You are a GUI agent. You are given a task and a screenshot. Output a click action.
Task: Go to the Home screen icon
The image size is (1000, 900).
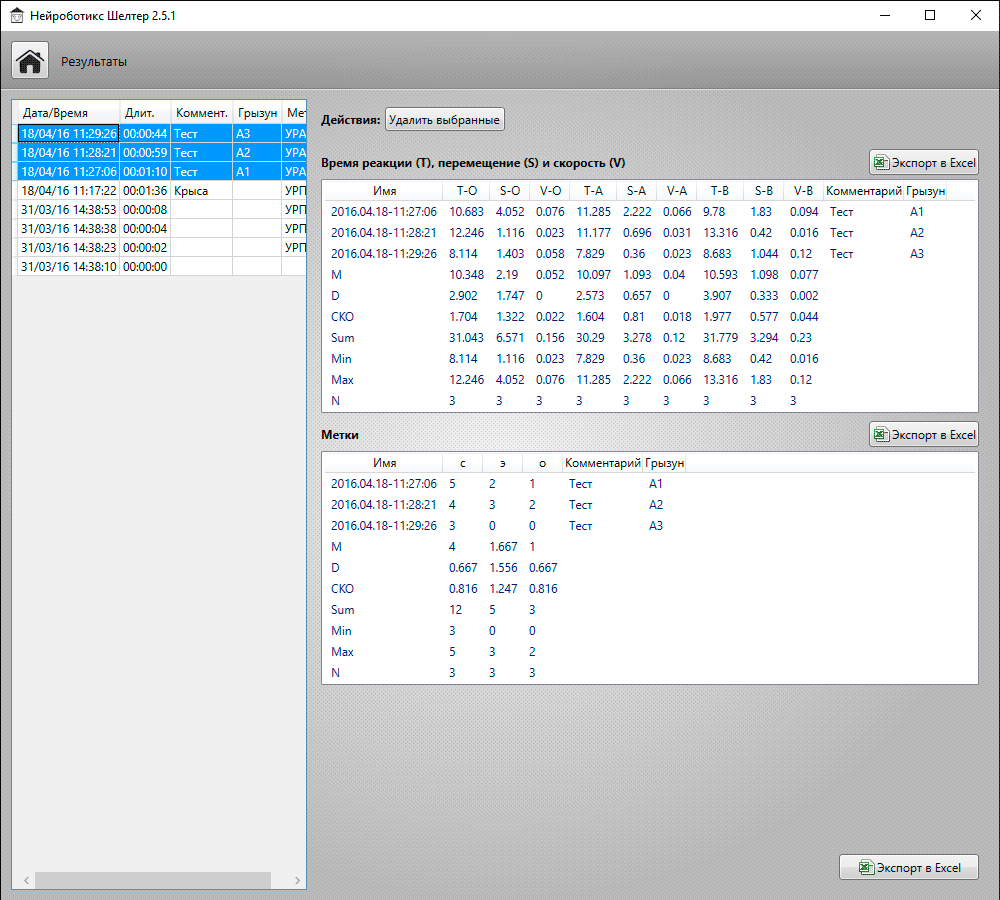[x=30, y=61]
